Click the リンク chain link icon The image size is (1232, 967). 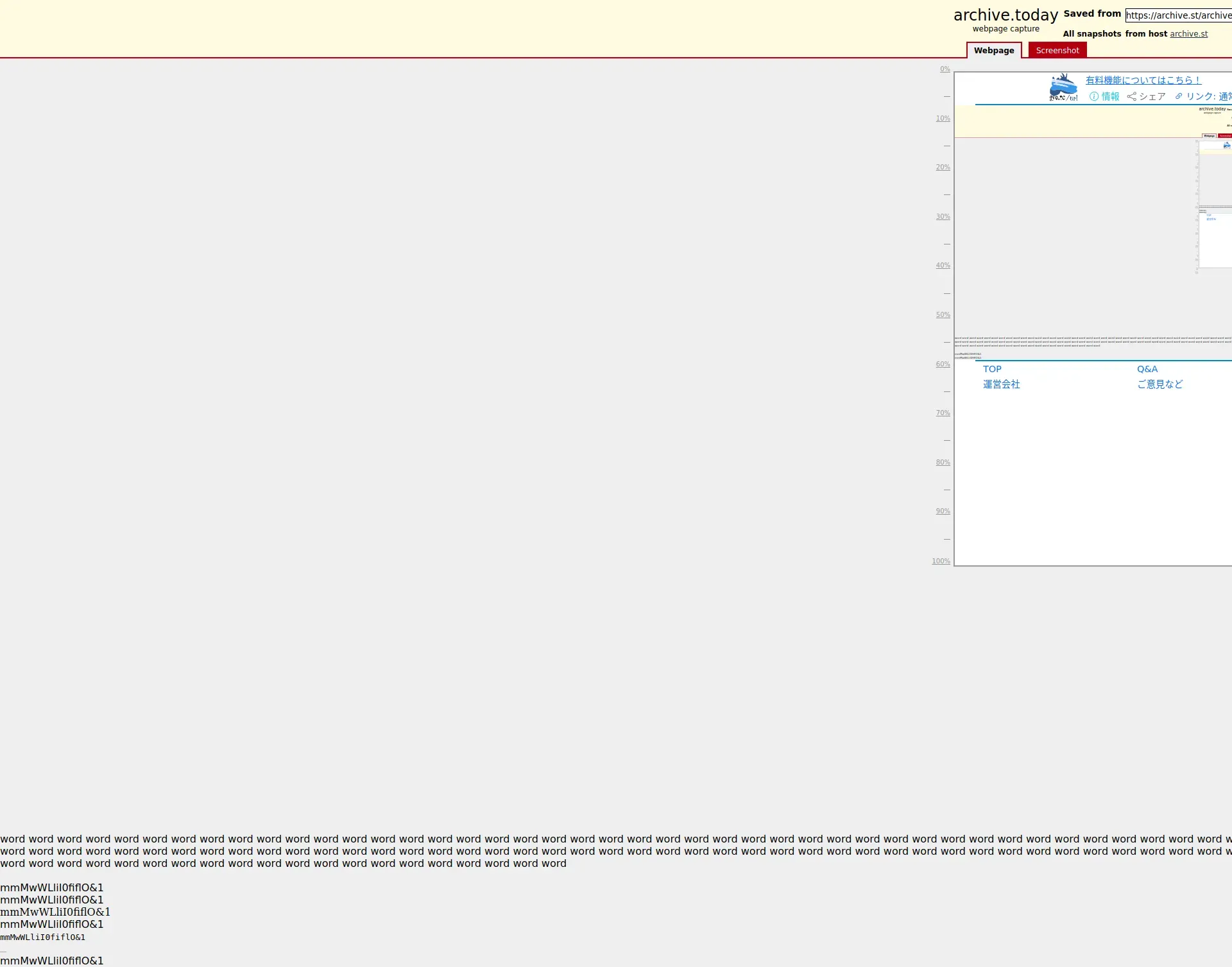click(1179, 96)
